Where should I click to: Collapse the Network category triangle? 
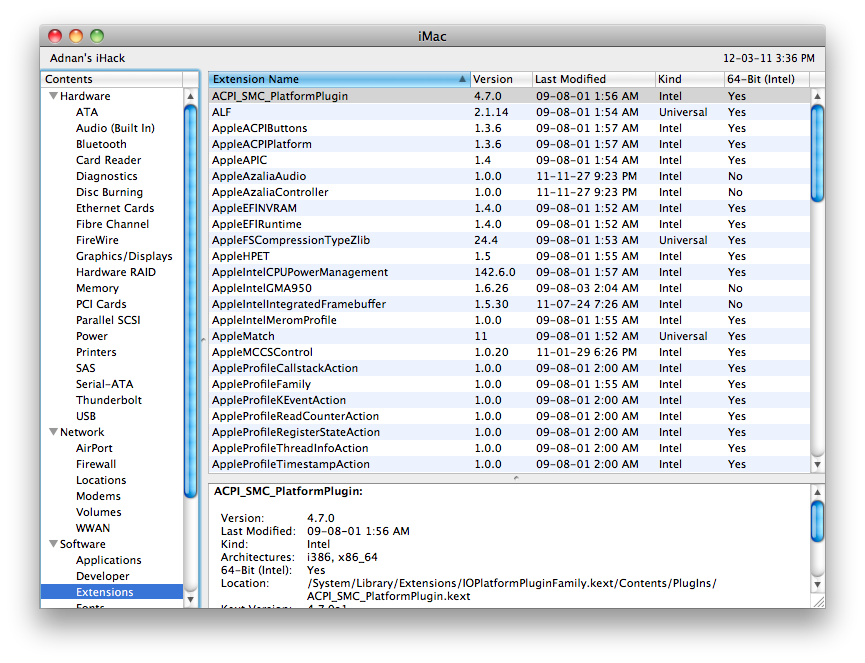click(x=54, y=432)
